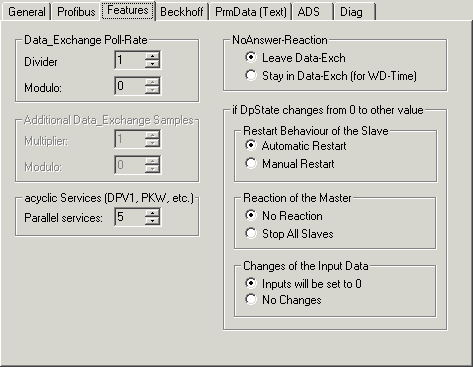
Task: Click "acyclic Services (DPV1, PKW, etc.)" title
Action: point(109,198)
